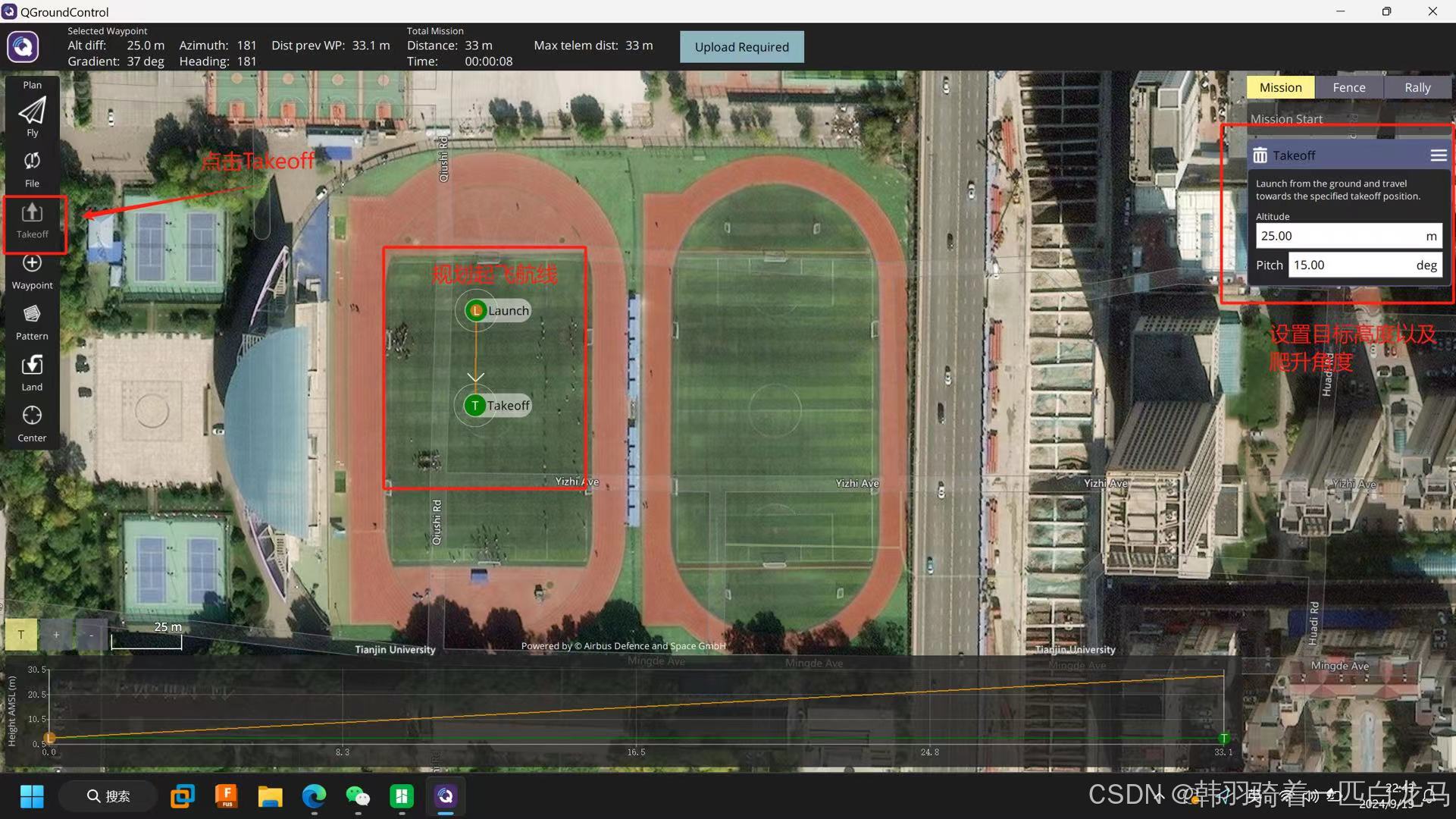
Task: Switch to the Rally tab
Action: [x=1417, y=87]
